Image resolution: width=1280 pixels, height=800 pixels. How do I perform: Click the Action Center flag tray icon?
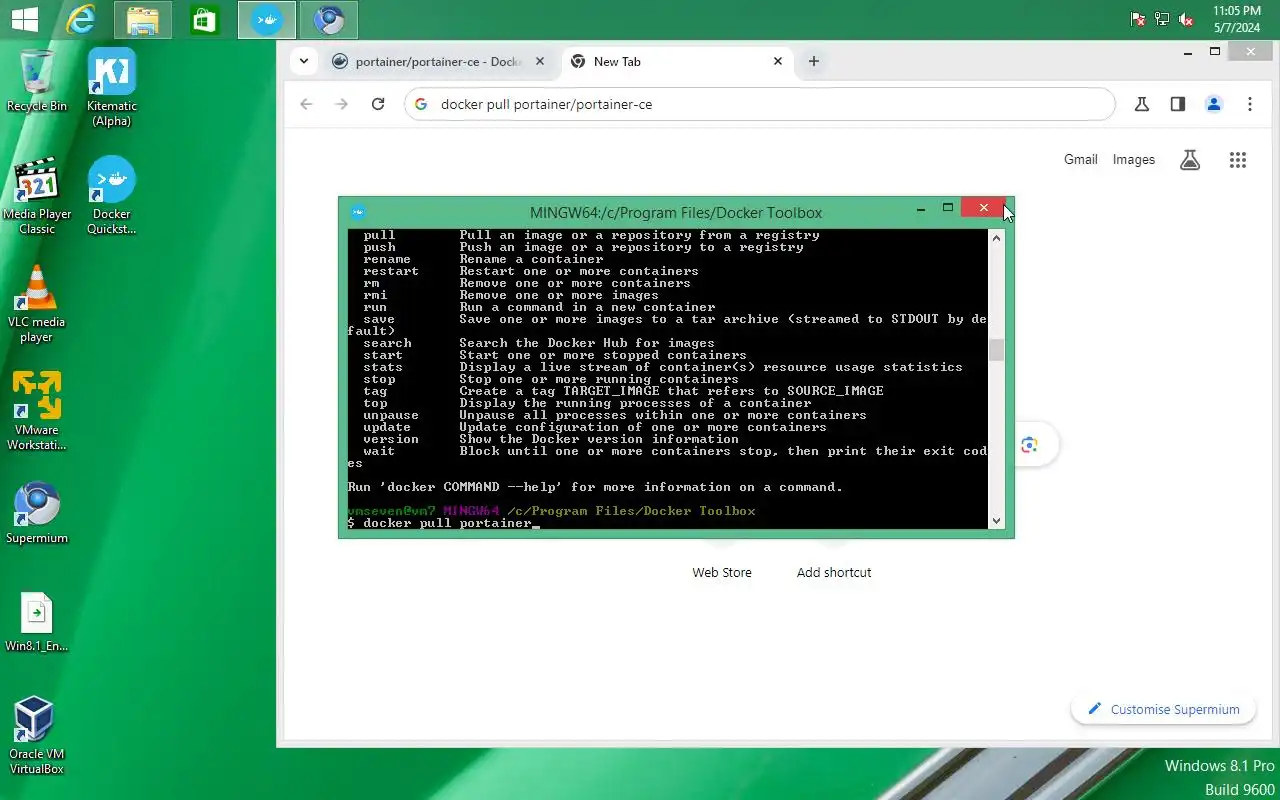pos(1138,19)
